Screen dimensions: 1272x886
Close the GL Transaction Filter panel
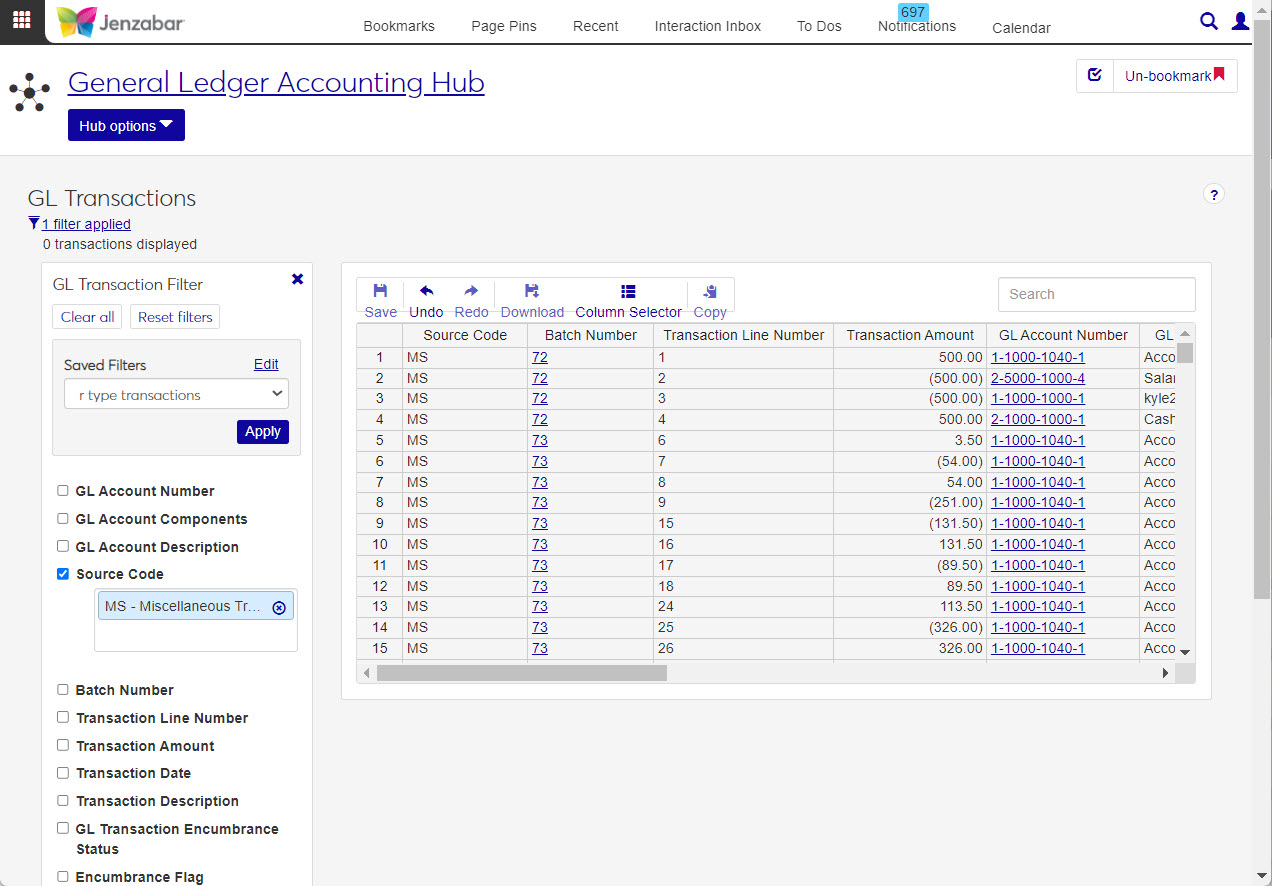(x=297, y=279)
